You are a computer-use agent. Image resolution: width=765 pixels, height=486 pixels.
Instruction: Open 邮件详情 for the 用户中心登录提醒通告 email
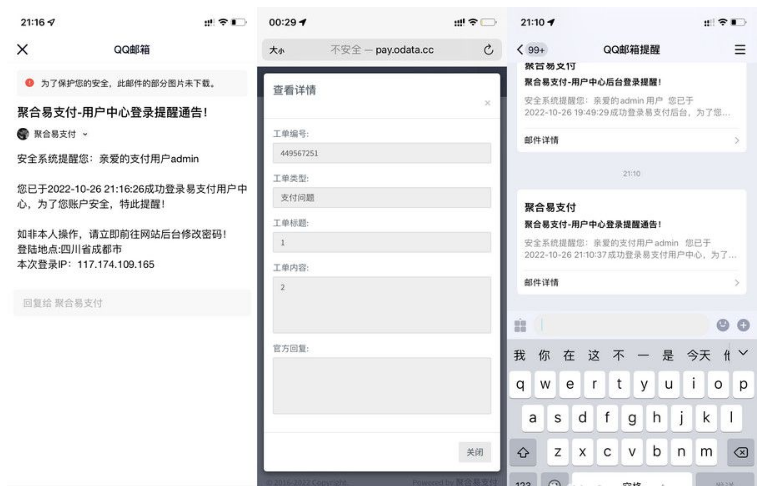pos(631,283)
